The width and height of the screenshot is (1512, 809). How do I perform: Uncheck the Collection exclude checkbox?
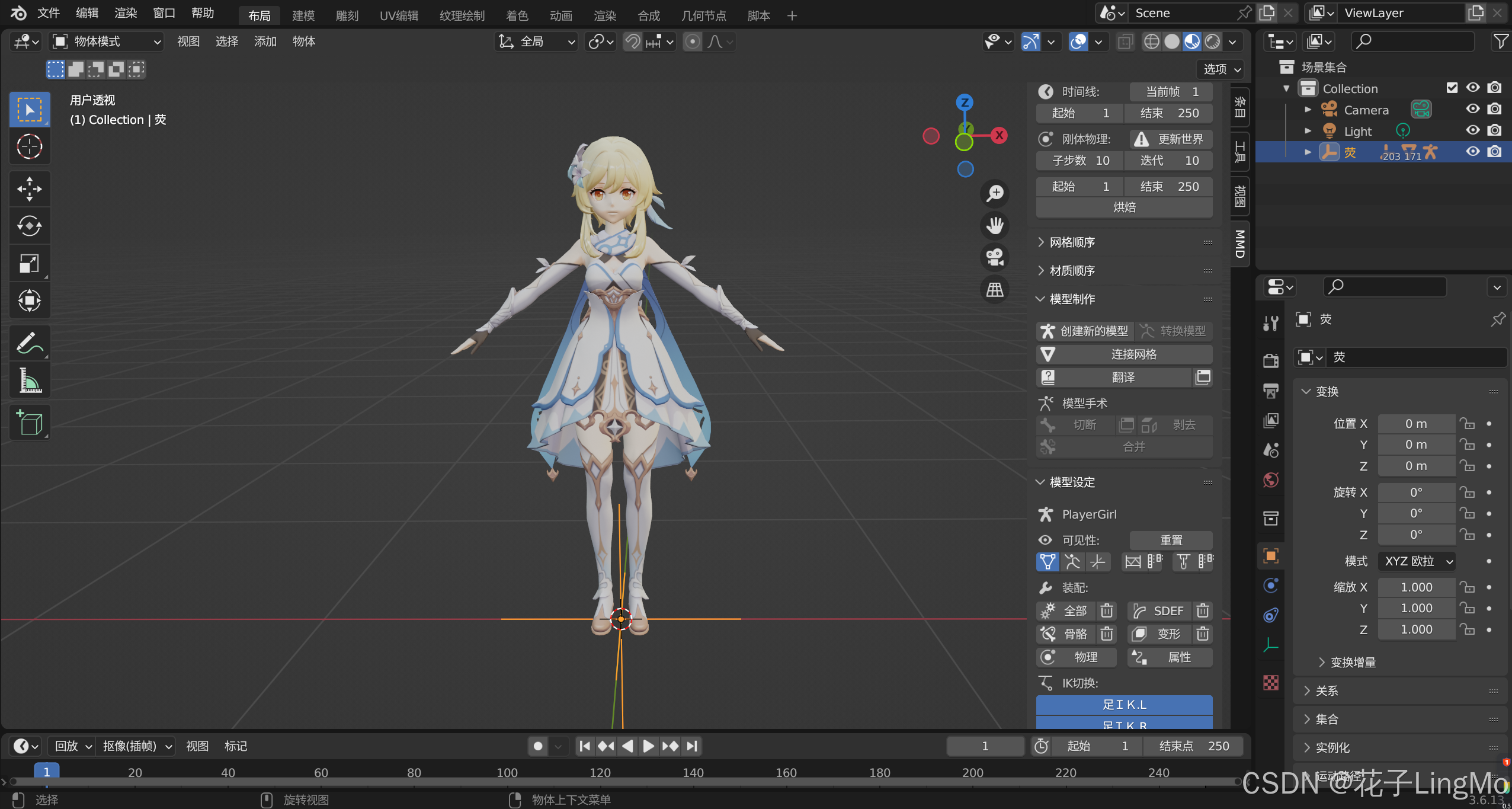(1452, 88)
